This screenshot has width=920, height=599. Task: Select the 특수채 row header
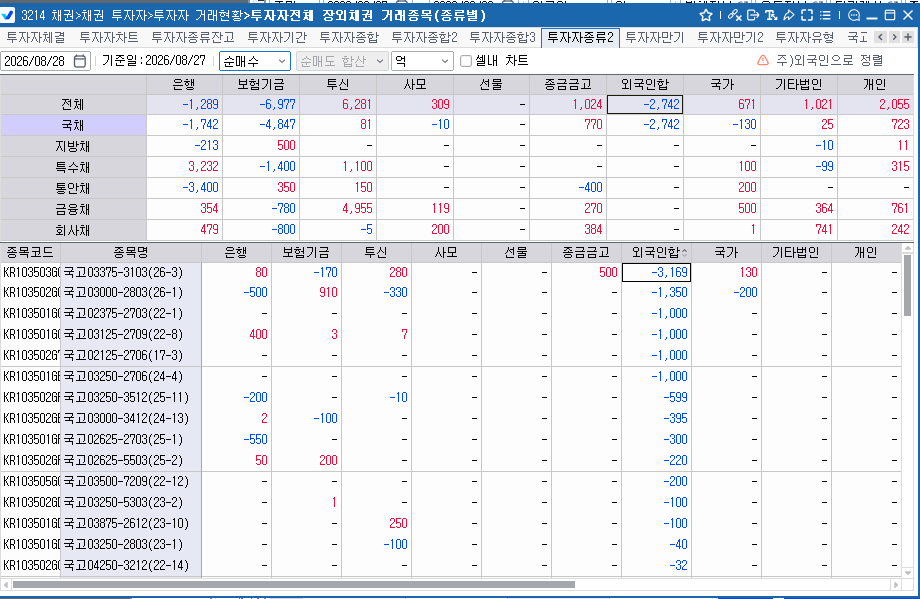tap(73, 167)
